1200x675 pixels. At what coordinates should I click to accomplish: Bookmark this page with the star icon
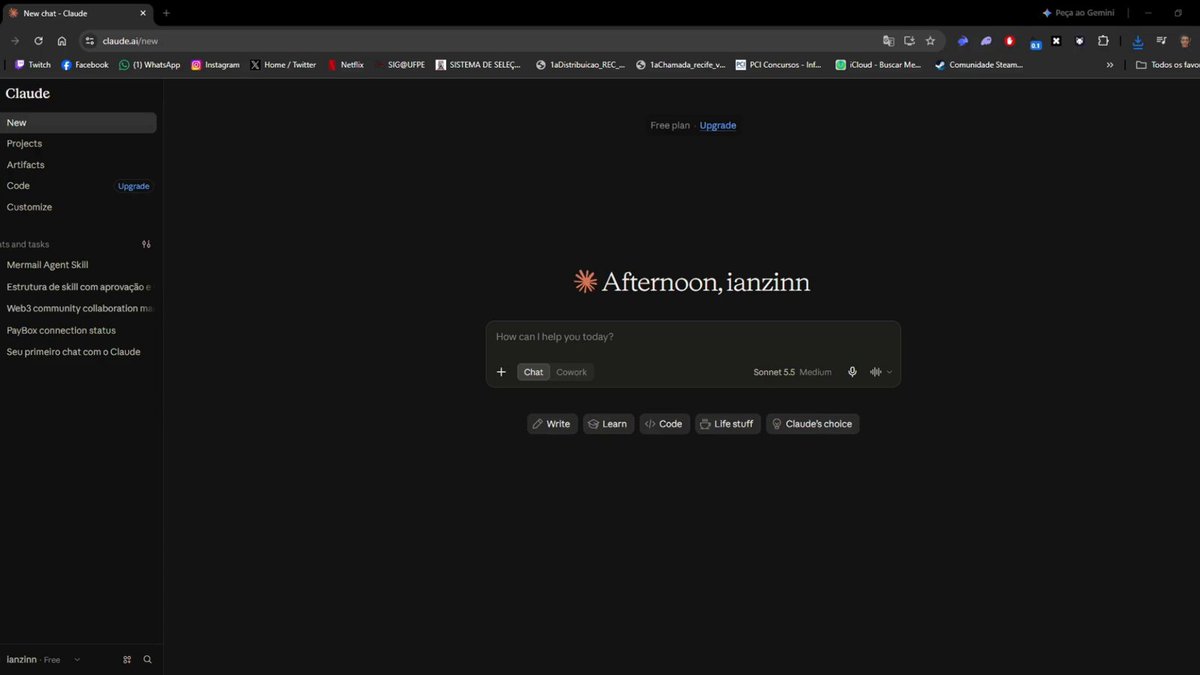coord(930,41)
